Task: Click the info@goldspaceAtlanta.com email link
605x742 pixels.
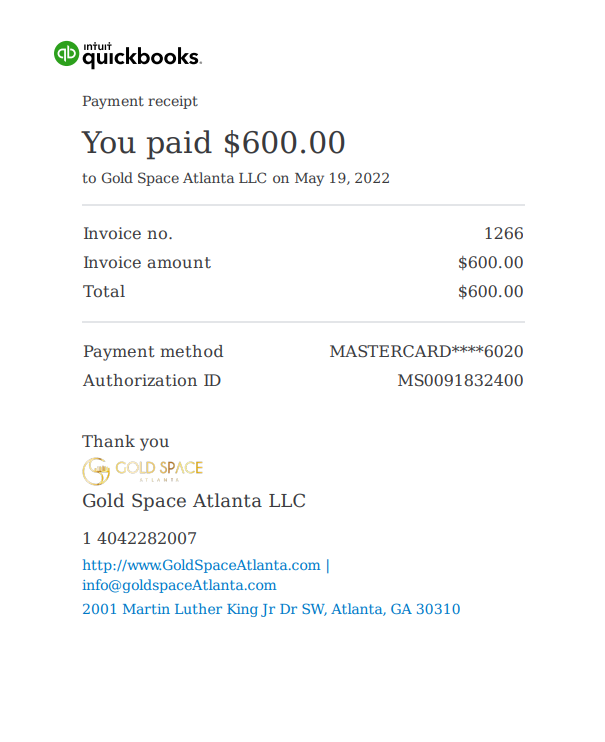Action: click(179, 585)
